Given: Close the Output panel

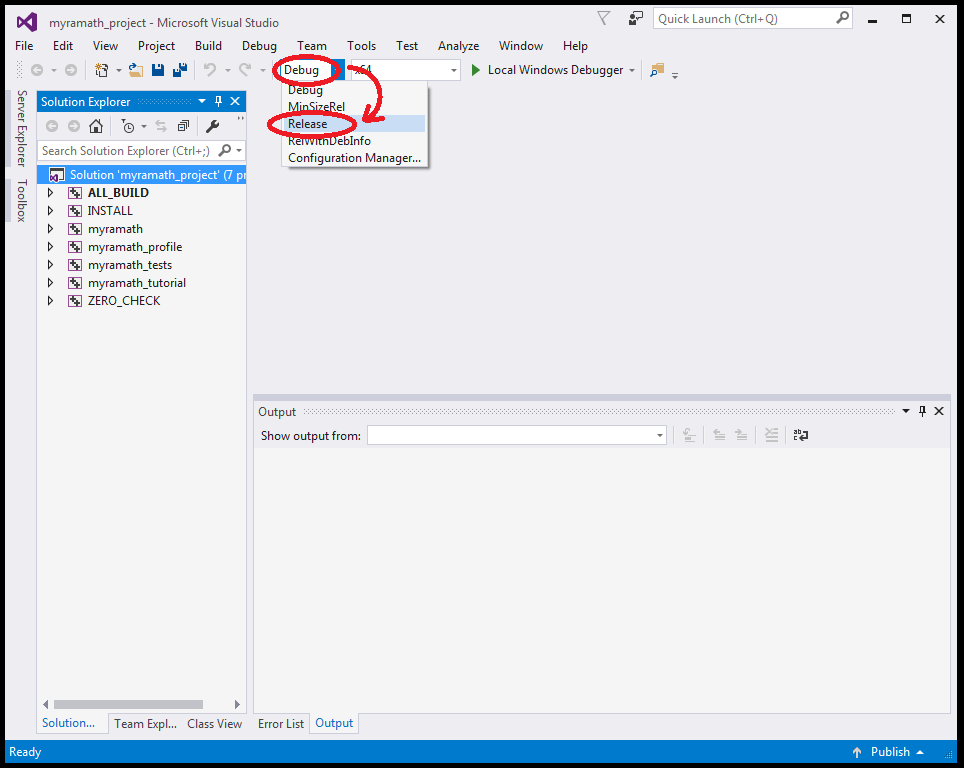Looking at the screenshot, I should click(x=939, y=411).
